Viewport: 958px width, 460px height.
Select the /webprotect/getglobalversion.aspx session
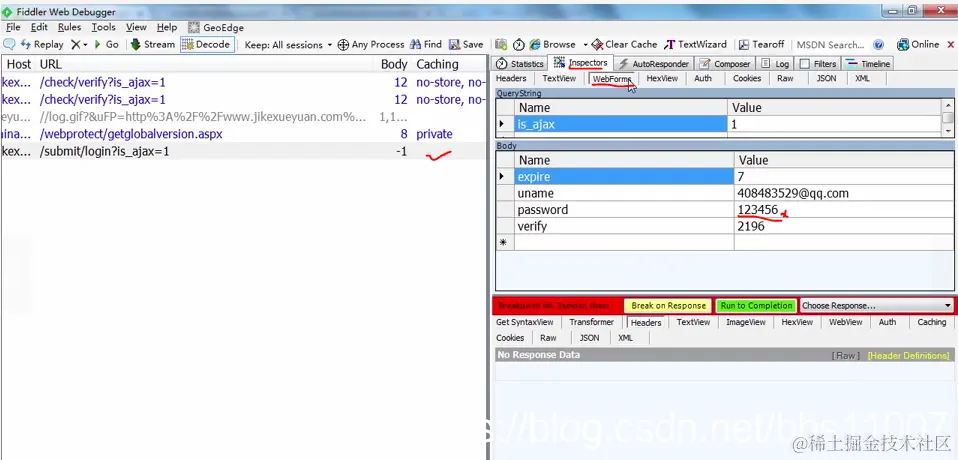coord(243,134)
